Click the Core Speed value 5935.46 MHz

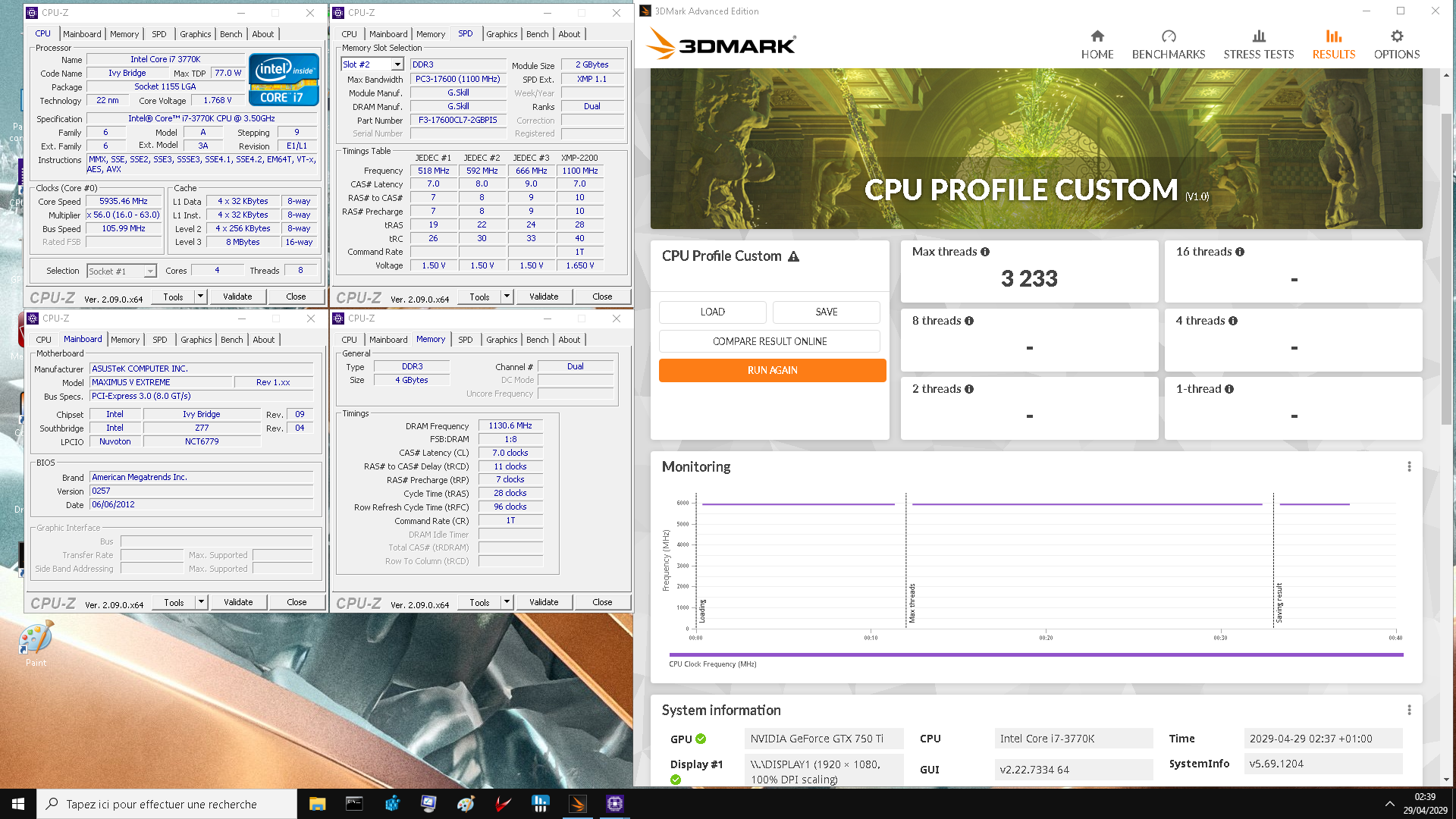pos(124,201)
